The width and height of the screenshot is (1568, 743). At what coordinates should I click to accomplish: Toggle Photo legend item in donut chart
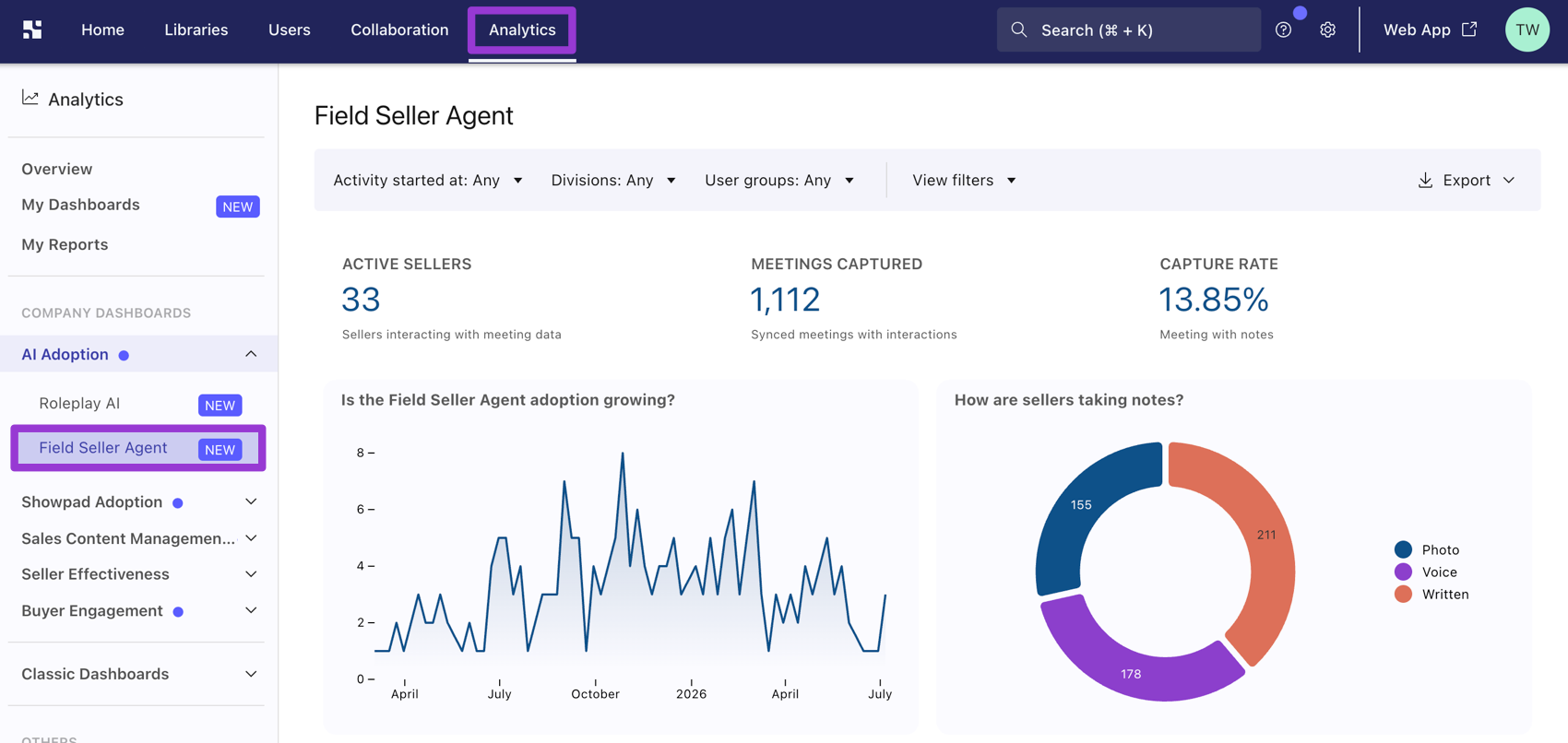pyautogui.click(x=1427, y=549)
